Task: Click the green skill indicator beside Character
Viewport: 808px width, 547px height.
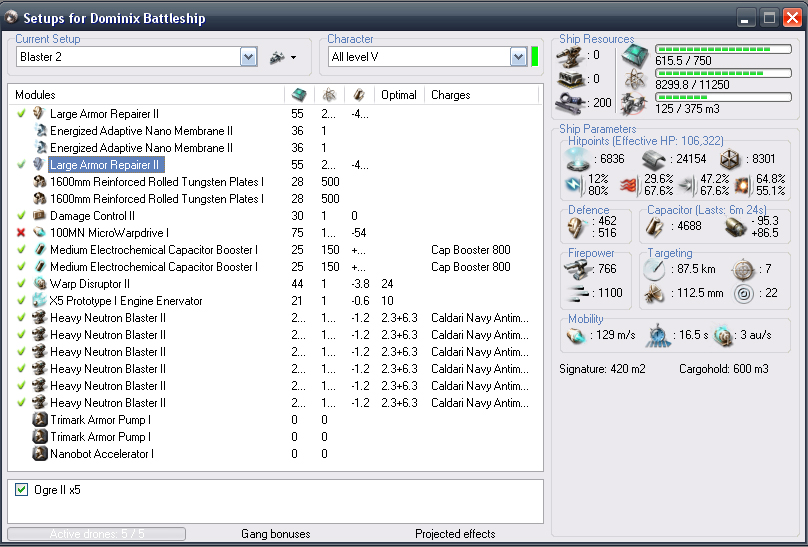Action: pos(534,57)
